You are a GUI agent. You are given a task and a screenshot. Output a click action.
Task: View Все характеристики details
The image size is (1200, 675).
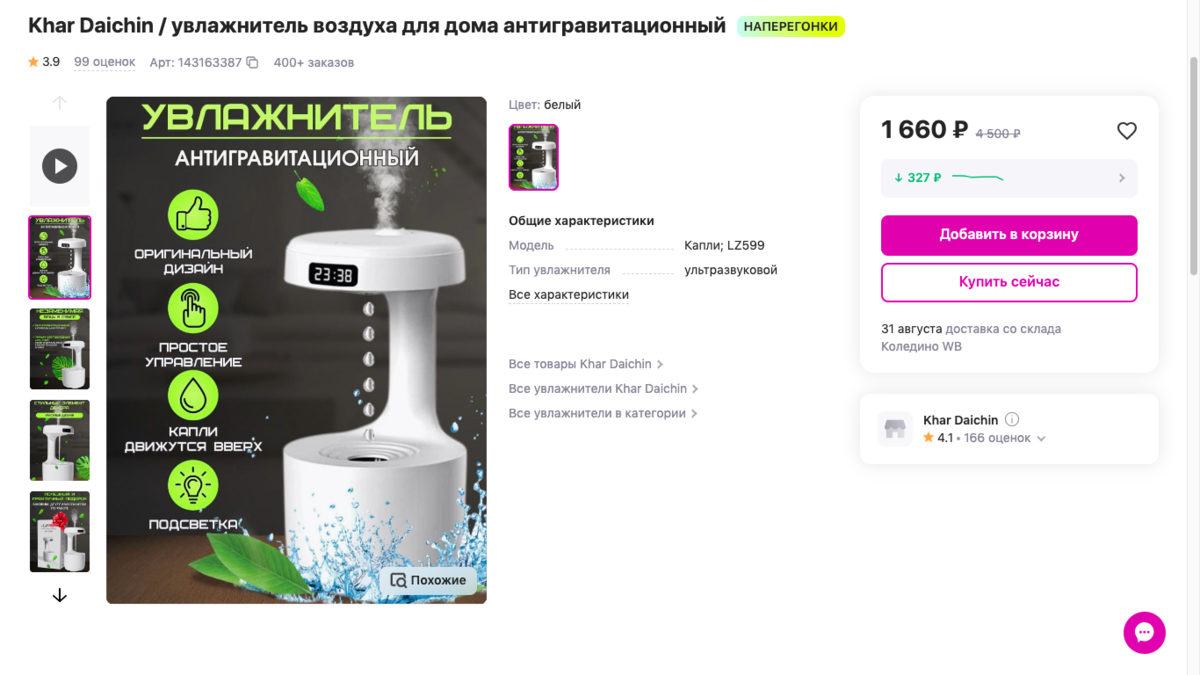(569, 295)
